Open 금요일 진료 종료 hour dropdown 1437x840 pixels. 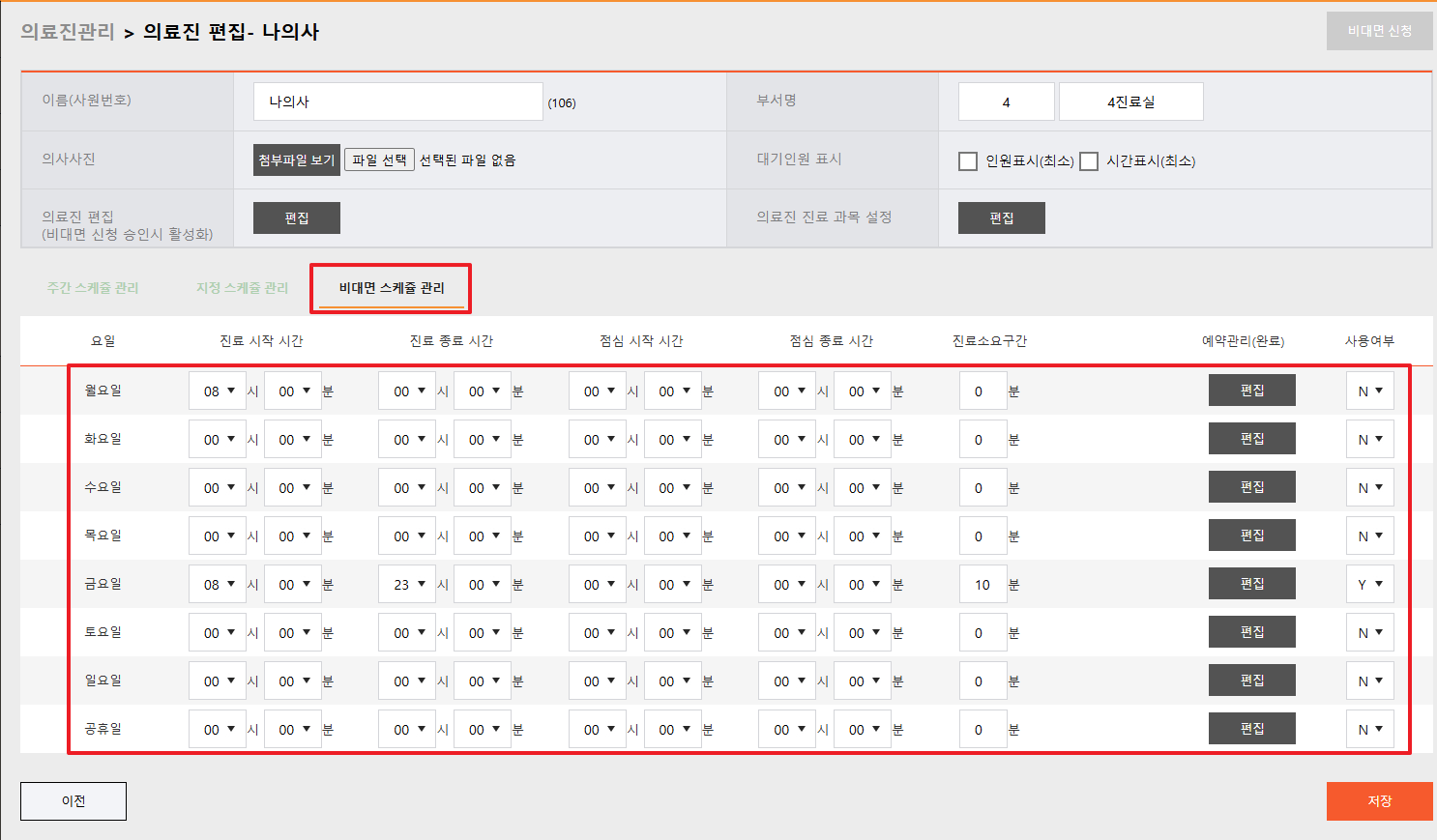click(408, 585)
